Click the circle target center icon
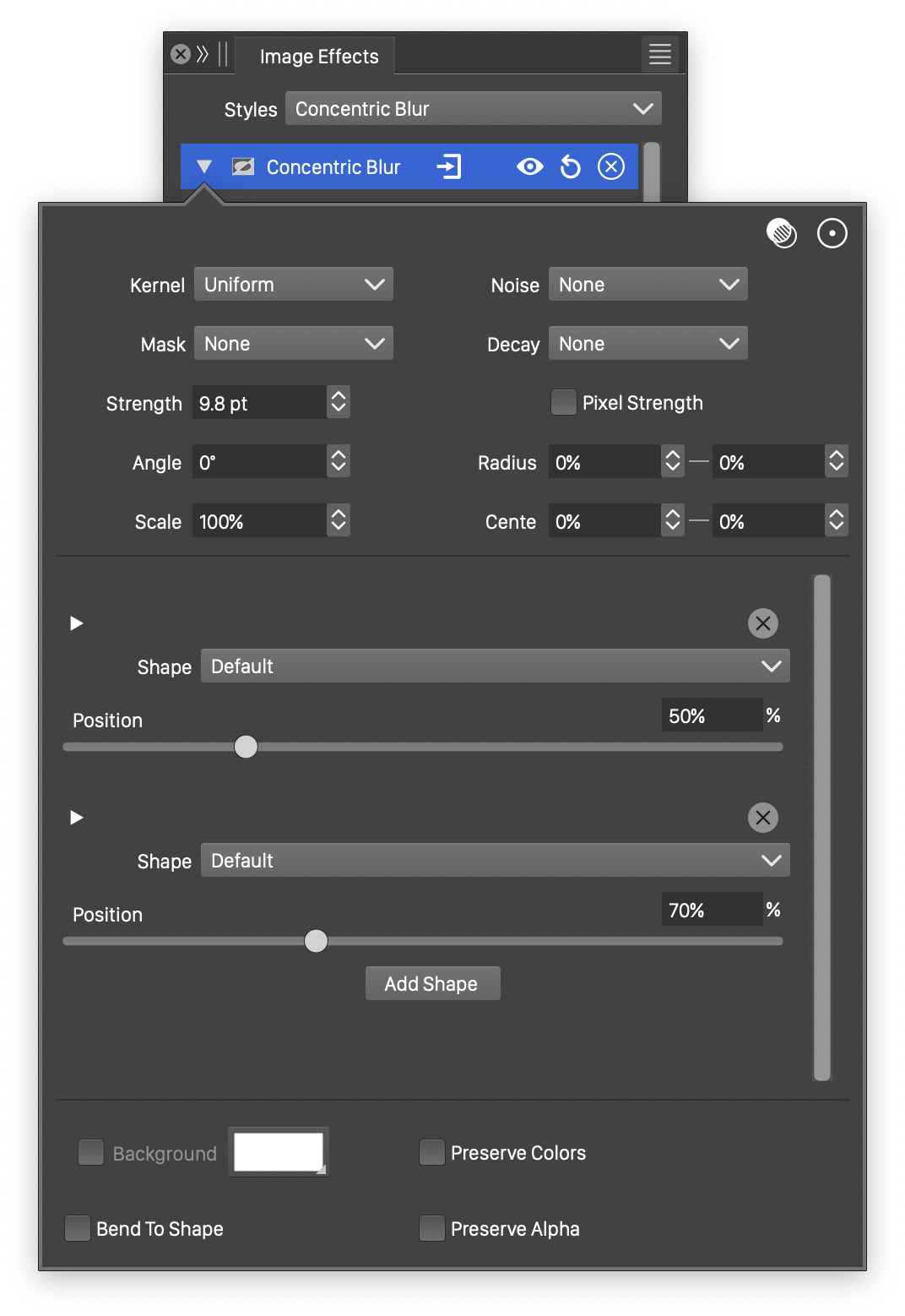Screen dimensions: 905x1316 tap(832, 234)
